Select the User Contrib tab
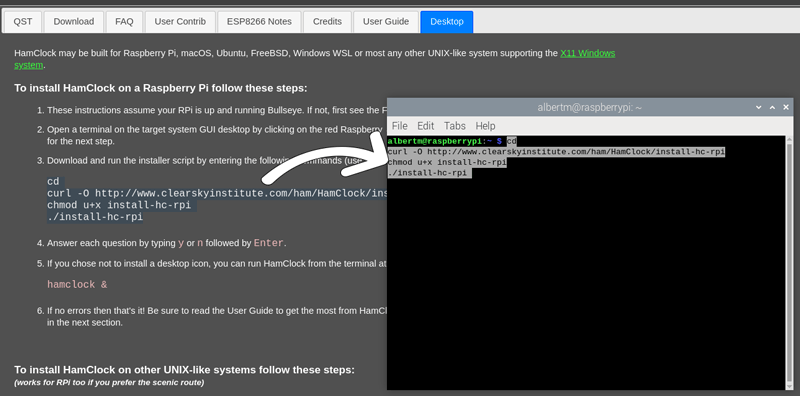800x396 pixels. tap(180, 21)
